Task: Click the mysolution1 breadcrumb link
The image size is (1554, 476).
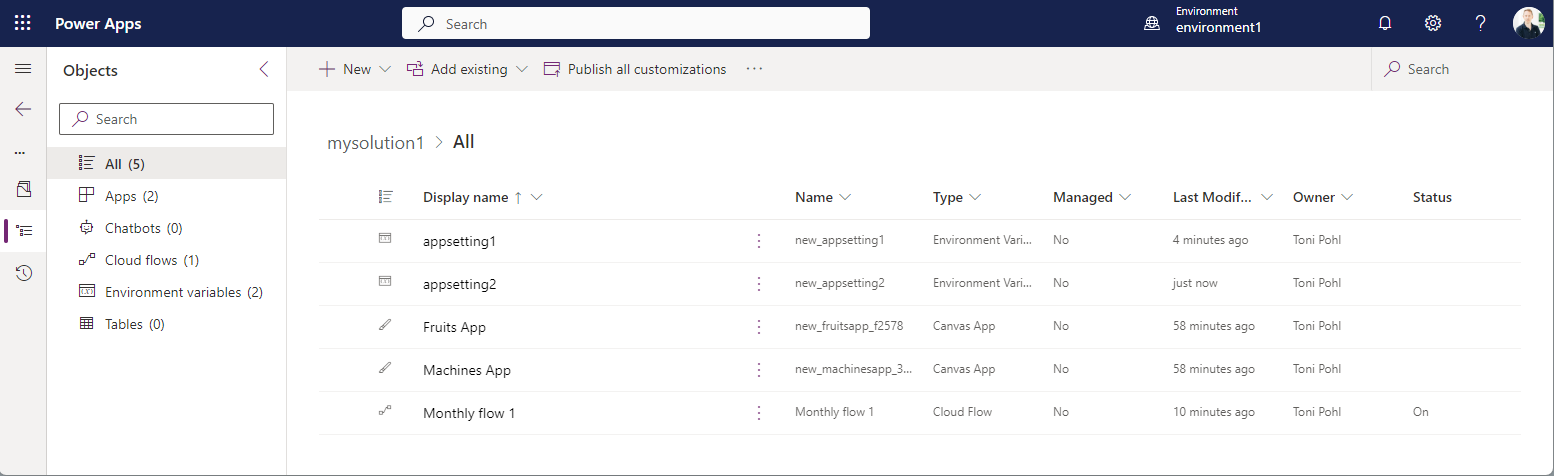Action: [x=375, y=143]
